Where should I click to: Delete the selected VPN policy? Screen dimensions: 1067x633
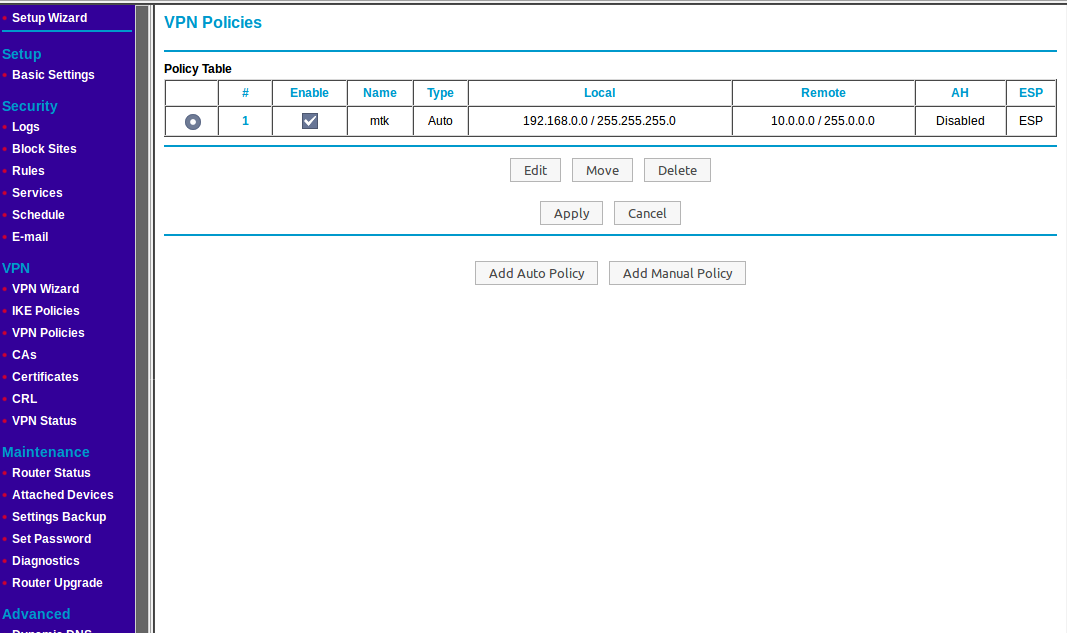(677, 170)
